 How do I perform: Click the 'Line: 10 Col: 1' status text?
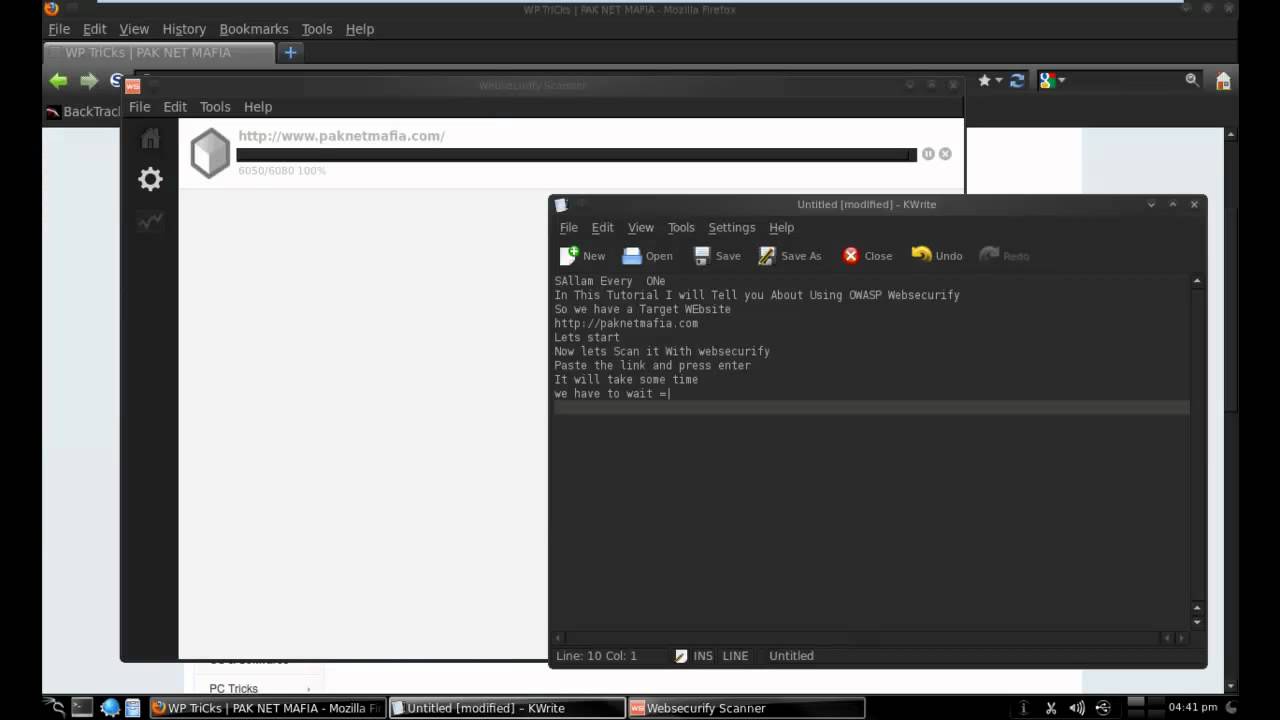596,656
